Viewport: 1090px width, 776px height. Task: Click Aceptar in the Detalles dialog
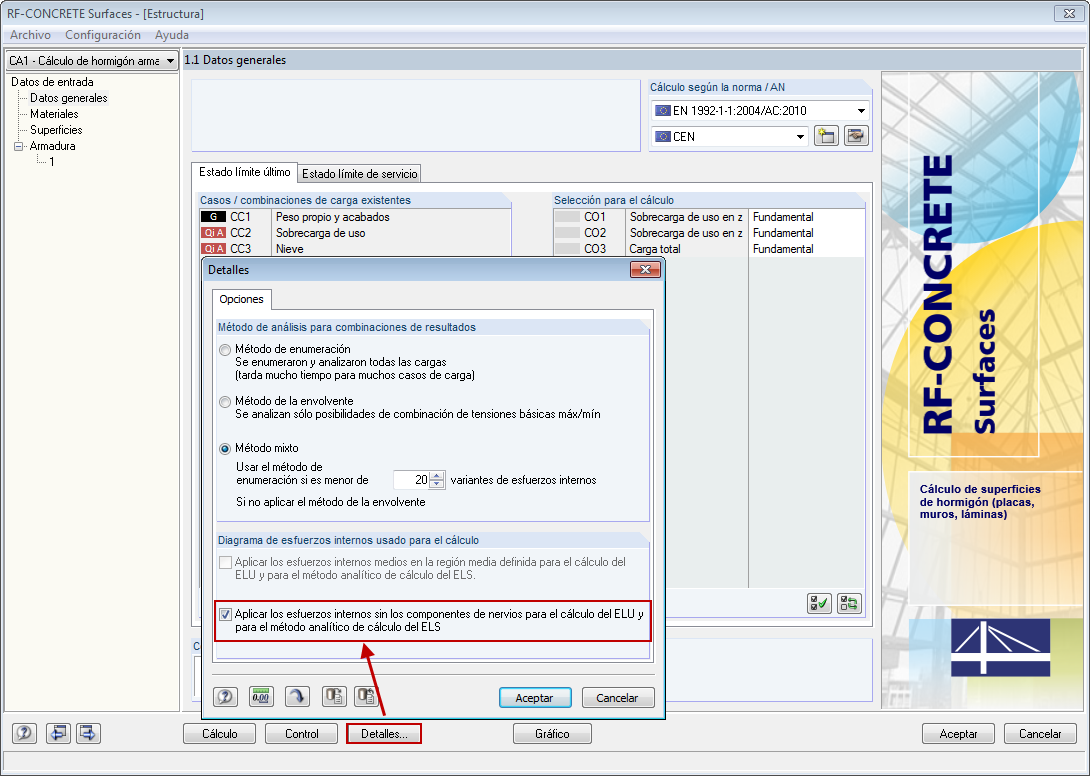(535, 697)
